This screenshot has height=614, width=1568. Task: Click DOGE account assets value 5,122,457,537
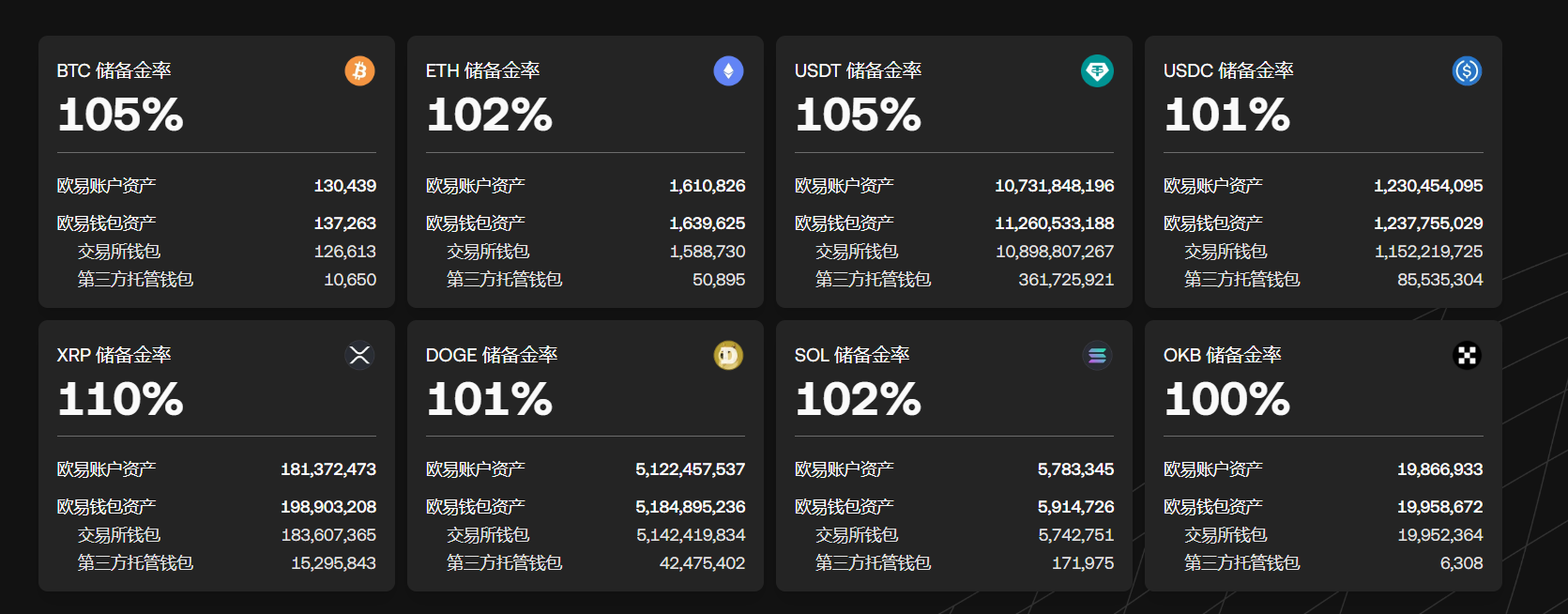click(x=691, y=469)
